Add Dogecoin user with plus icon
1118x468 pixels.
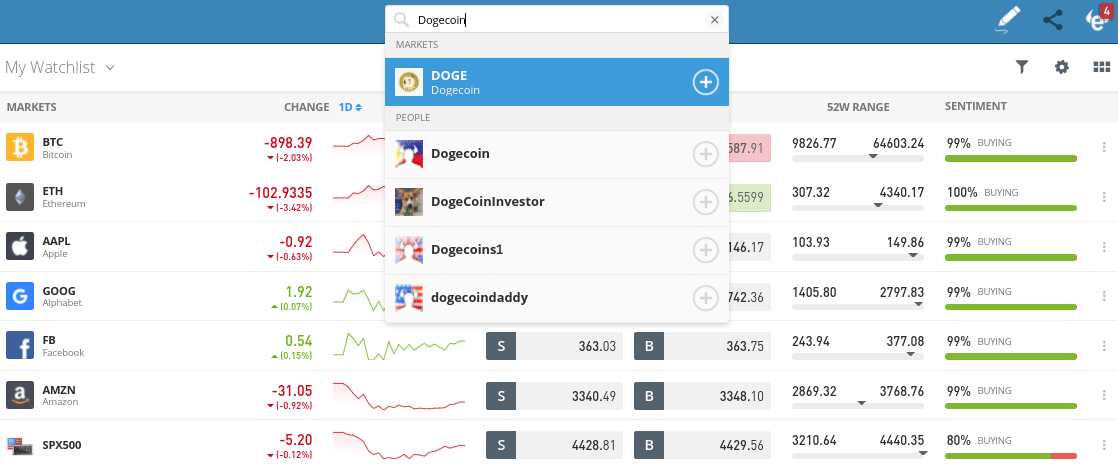click(705, 154)
